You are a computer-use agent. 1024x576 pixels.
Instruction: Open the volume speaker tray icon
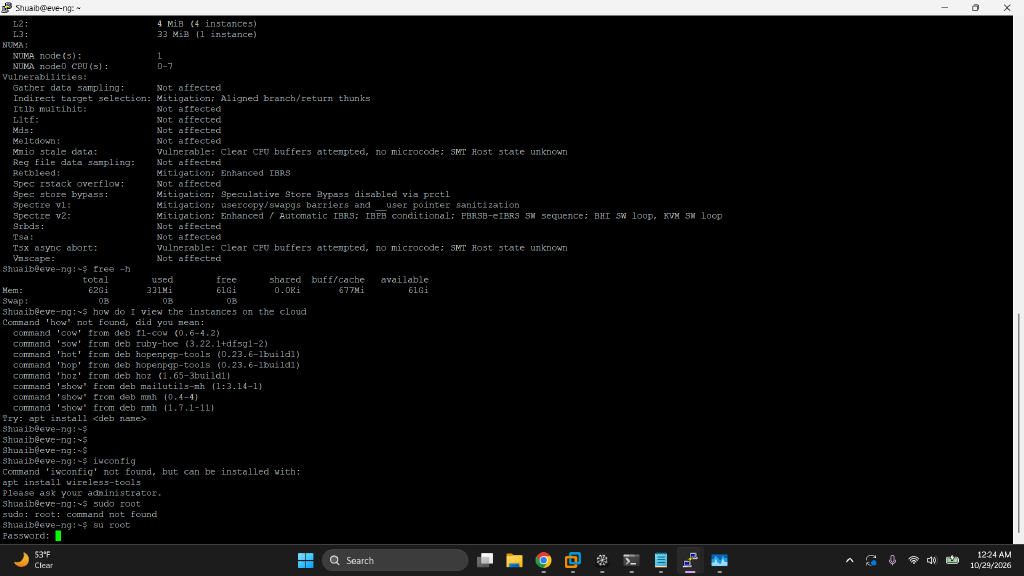pyautogui.click(x=932, y=560)
